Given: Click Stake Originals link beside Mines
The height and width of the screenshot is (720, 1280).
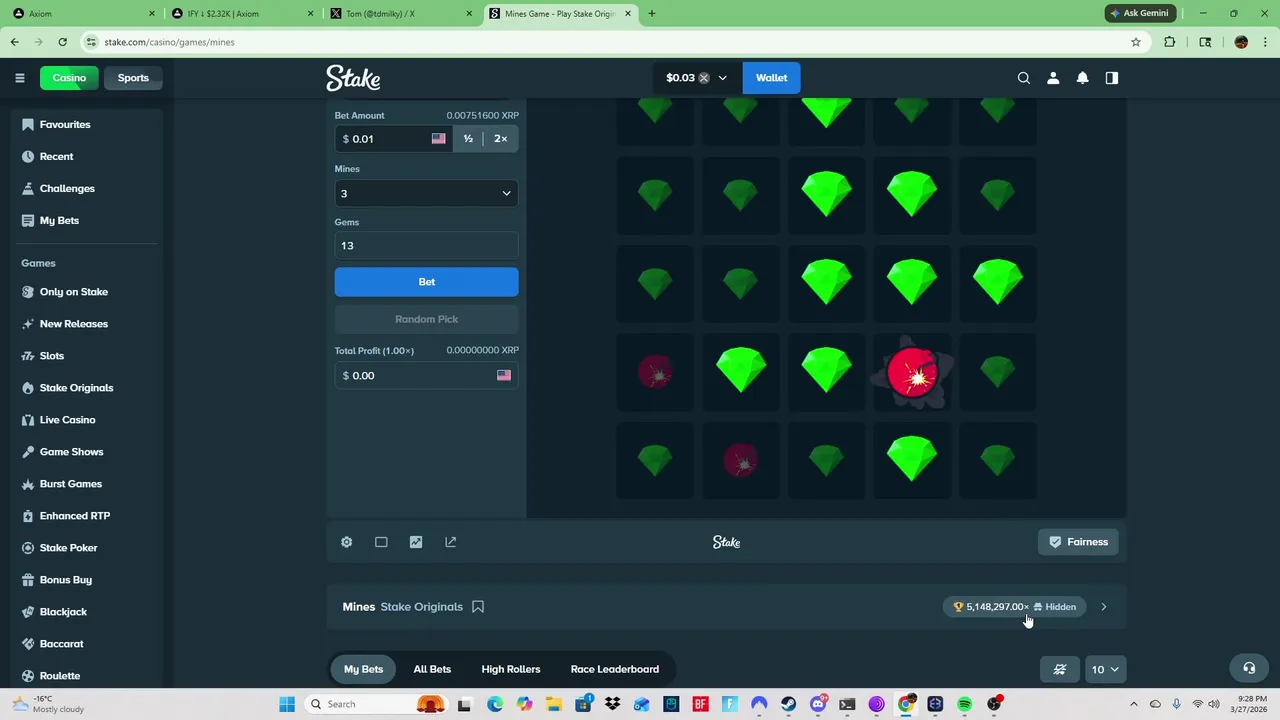Looking at the screenshot, I should click(421, 607).
